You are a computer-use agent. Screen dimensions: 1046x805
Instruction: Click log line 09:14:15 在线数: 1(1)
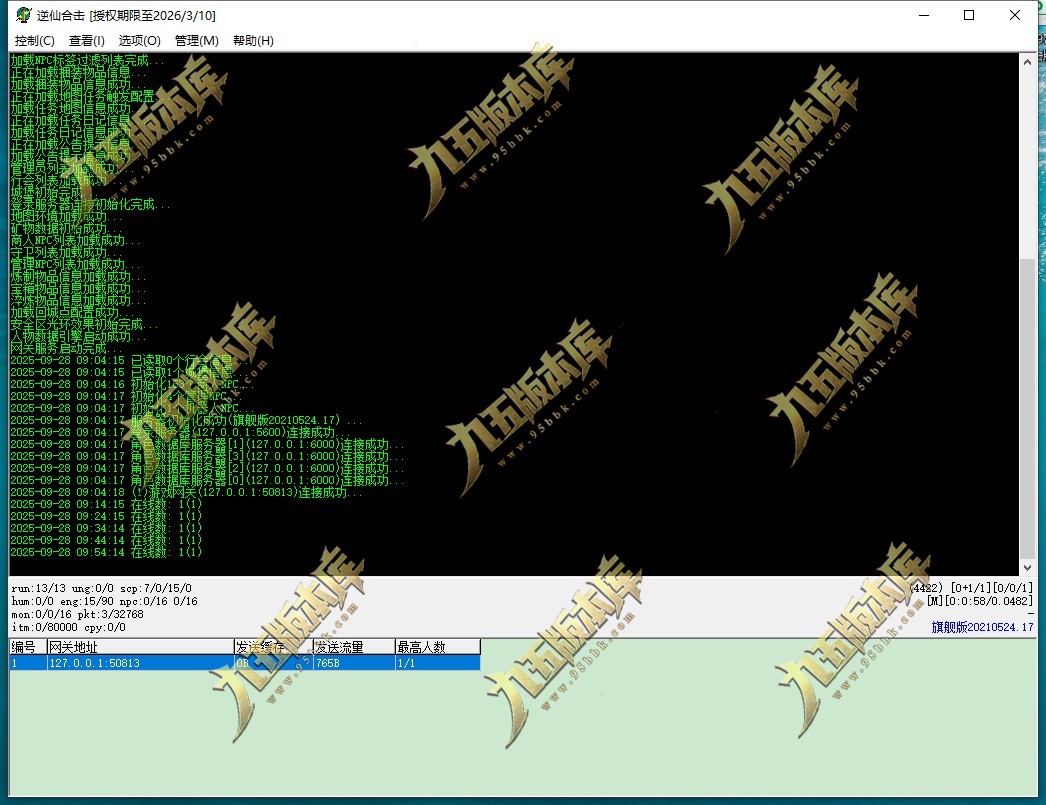105,504
